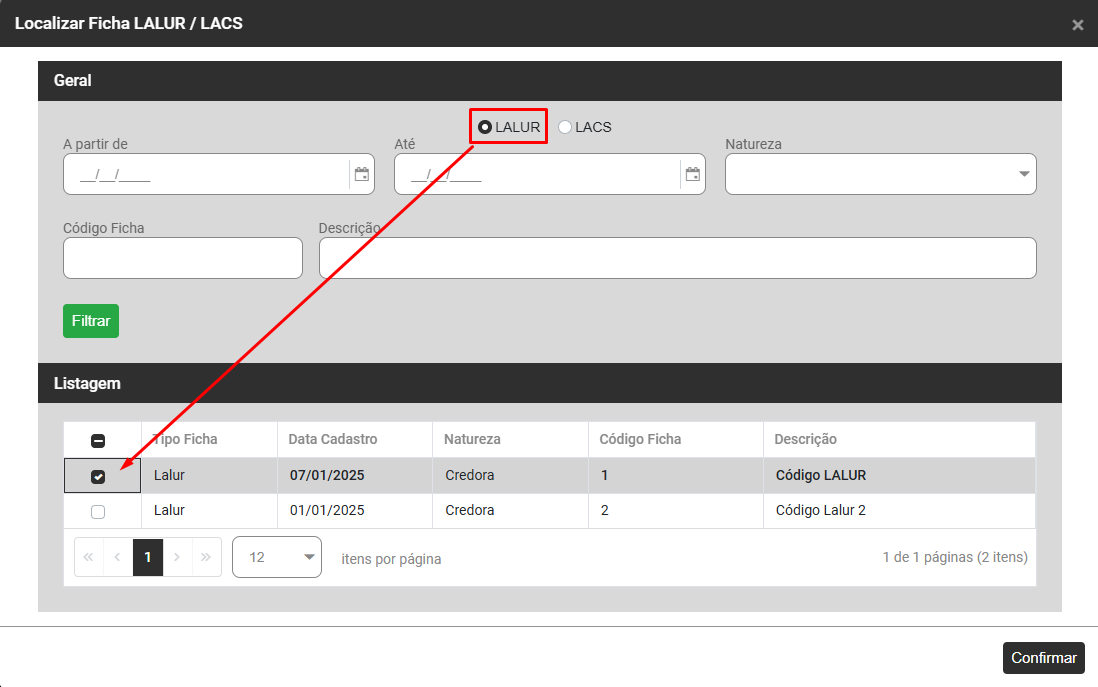Click the green Filtrar button

91,321
